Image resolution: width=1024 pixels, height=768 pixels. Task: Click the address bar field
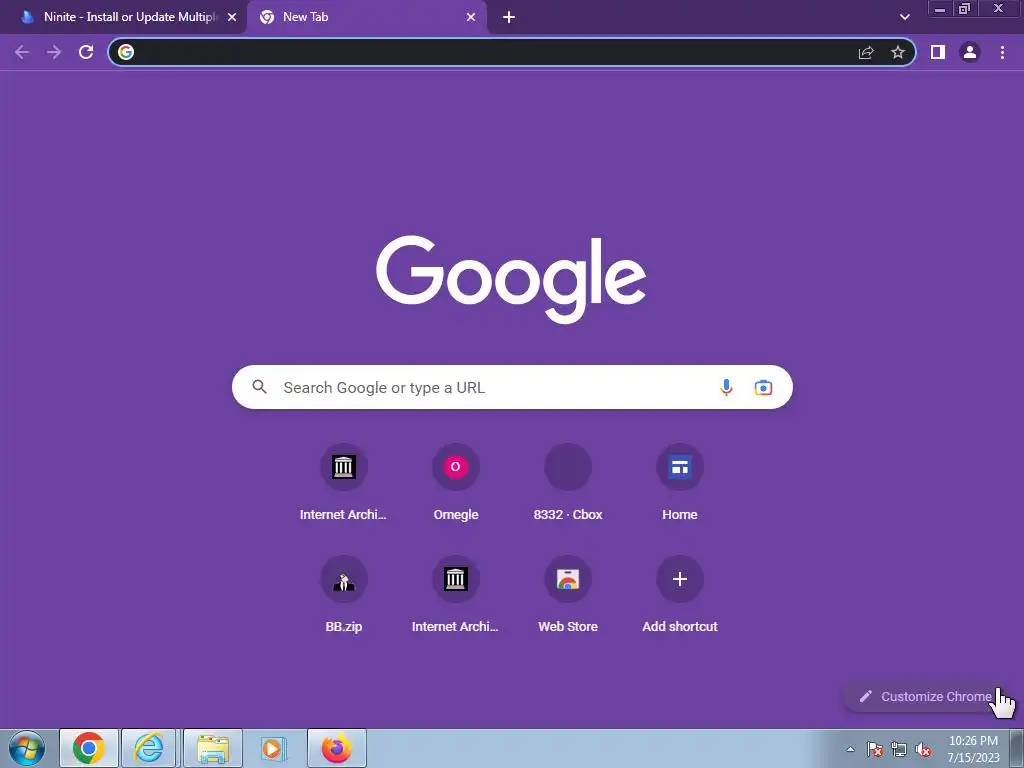click(x=511, y=52)
